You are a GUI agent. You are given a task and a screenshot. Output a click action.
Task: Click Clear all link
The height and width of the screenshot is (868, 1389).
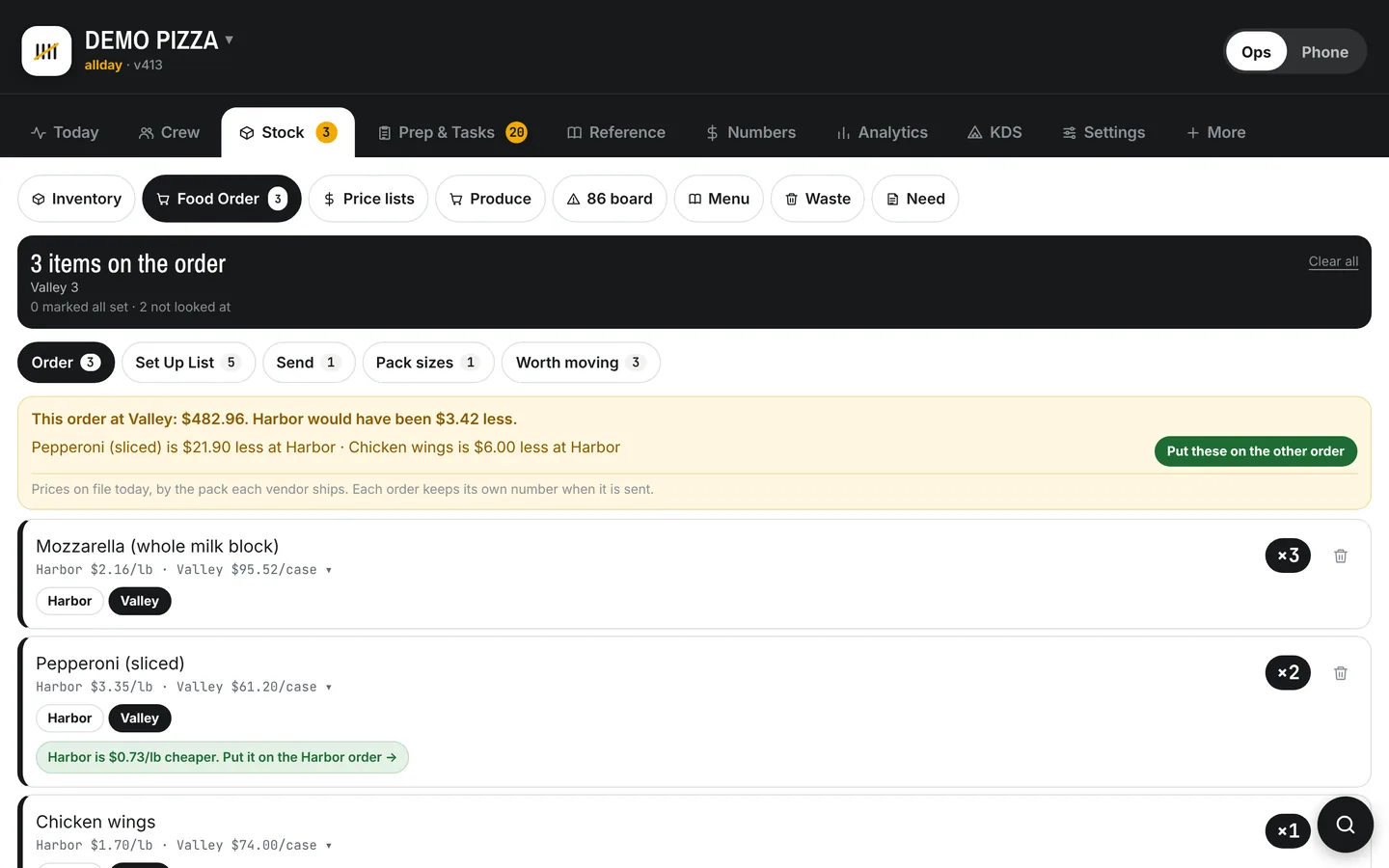point(1333,261)
